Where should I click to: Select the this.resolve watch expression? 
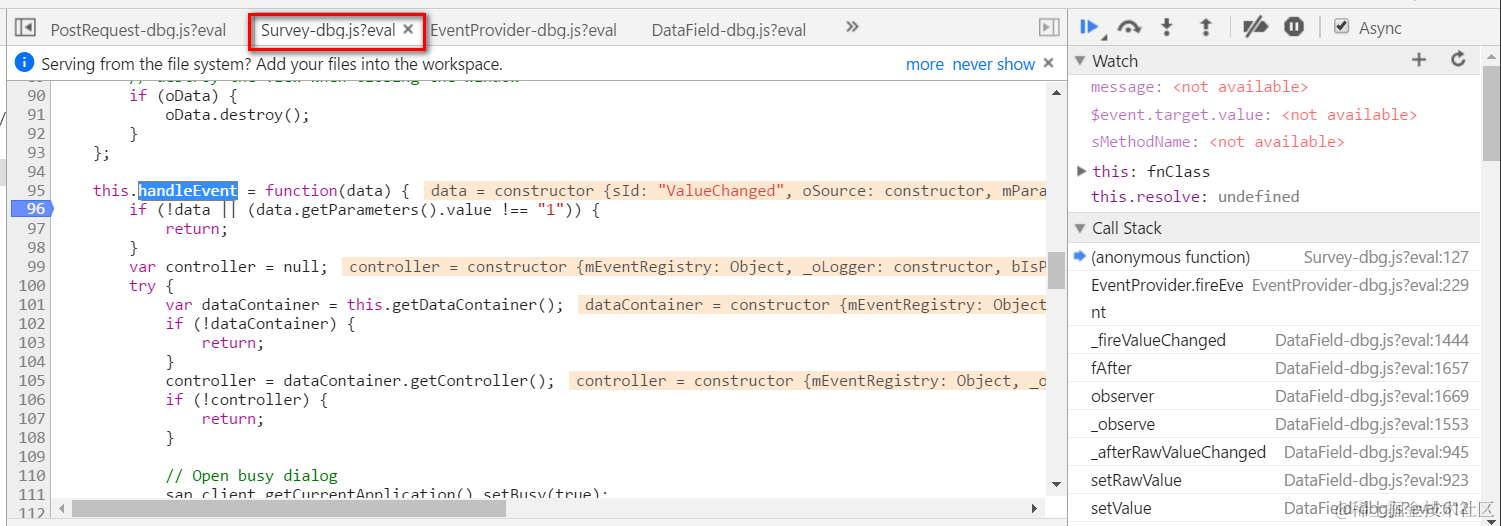1195,196
